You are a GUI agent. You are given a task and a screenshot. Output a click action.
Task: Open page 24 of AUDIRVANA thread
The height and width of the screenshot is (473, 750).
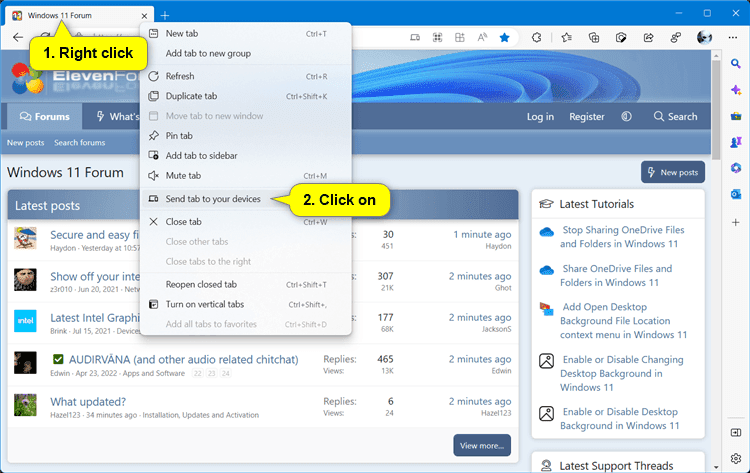coord(226,374)
